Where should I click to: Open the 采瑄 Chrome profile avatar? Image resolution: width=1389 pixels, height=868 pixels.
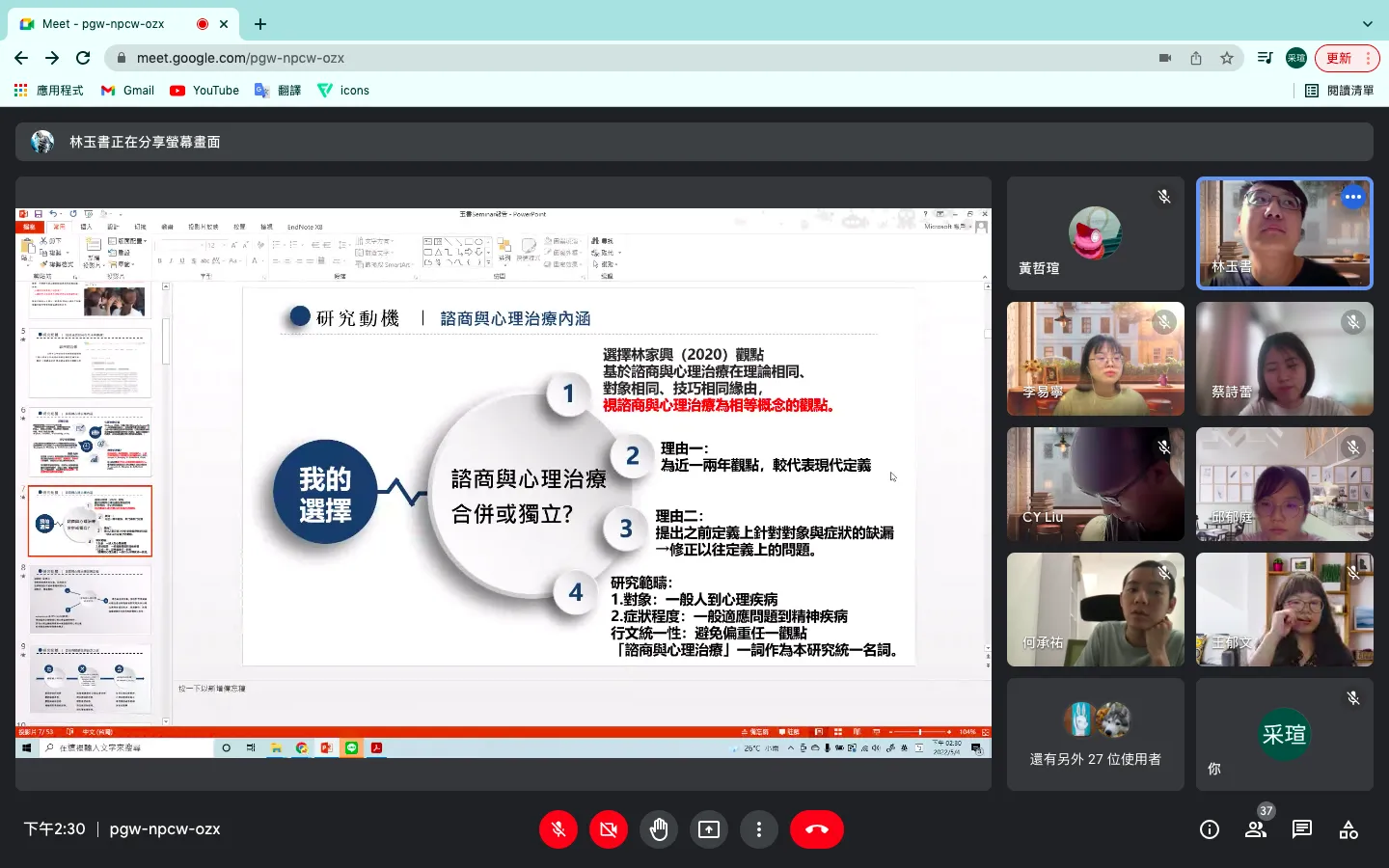(x=1296, y=58)
